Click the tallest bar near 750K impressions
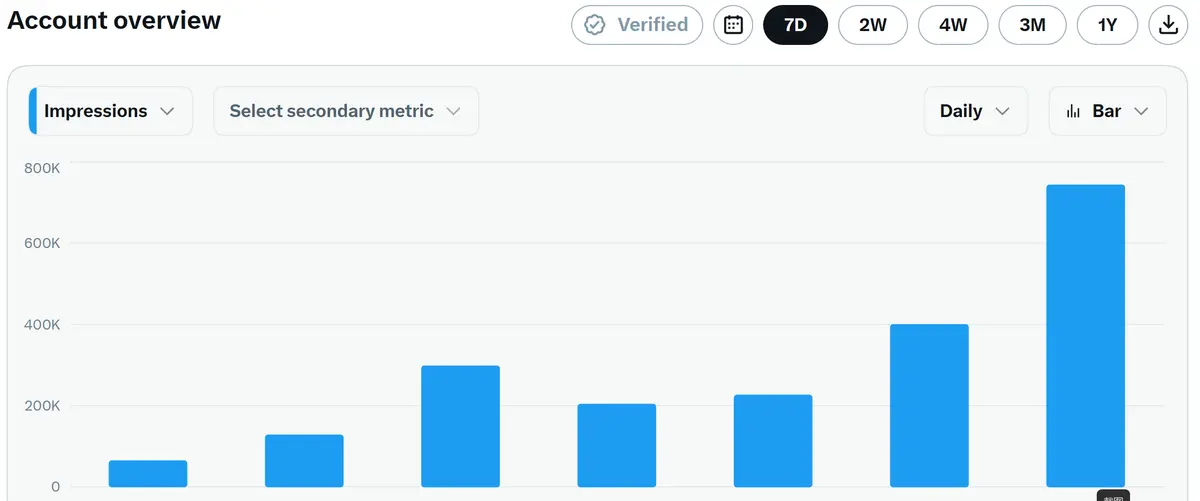 [x=1085, y=336]
